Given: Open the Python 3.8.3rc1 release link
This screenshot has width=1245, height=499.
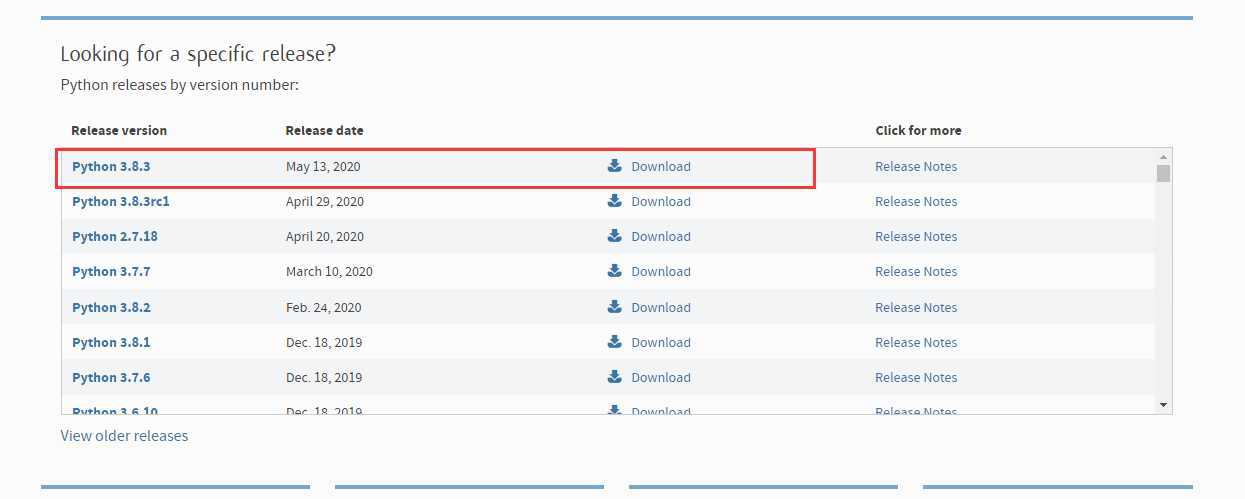Looking at the screenshot, I should pyautogui.click(x=121, y=202).
